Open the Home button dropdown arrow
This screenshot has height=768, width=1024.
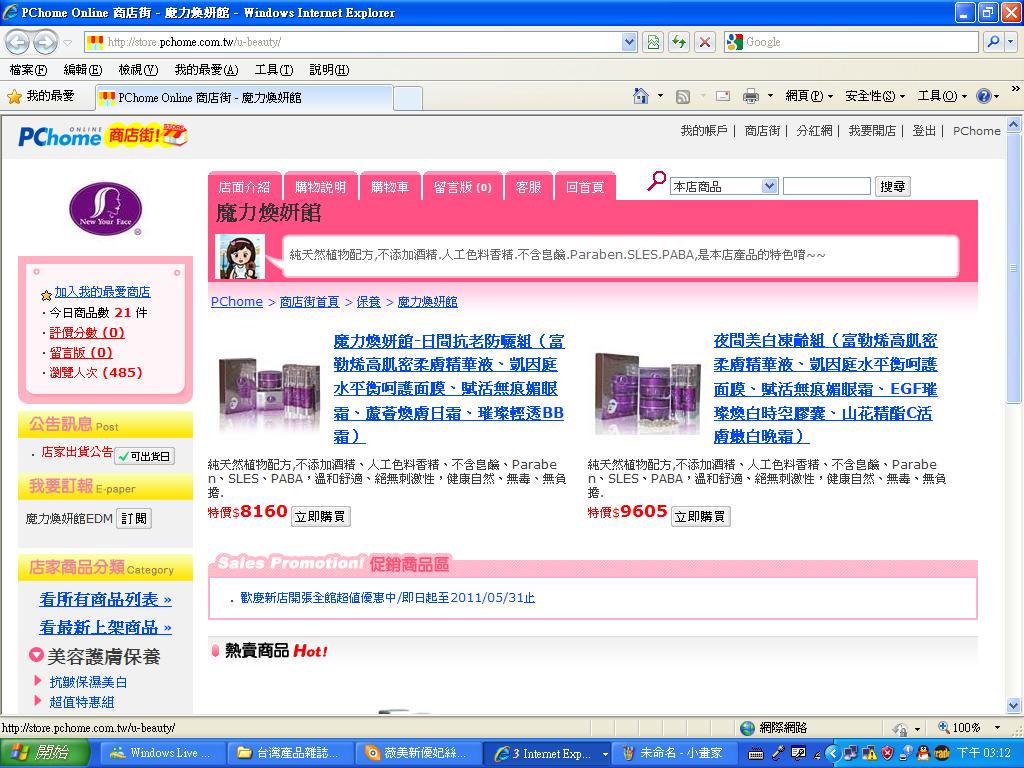pyautogui.click(x=660, y=96)
